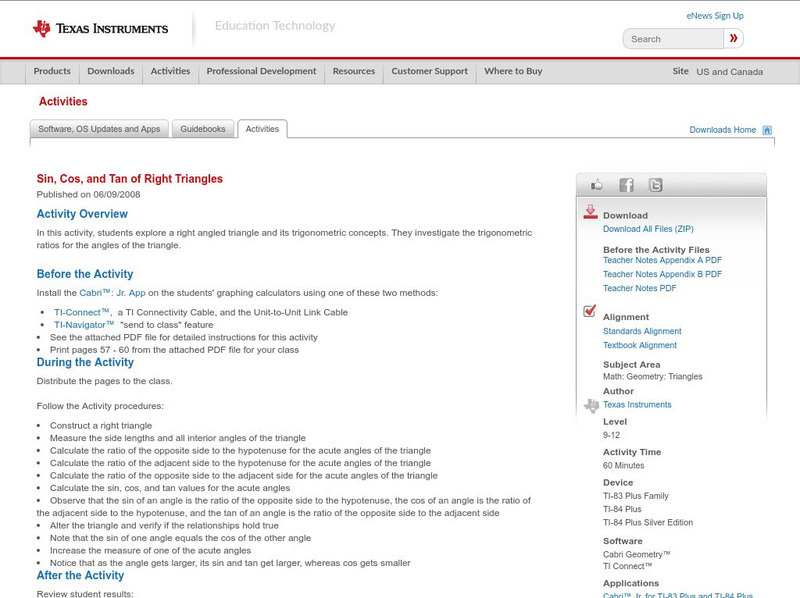Click the TI-83 Plus Family device text
800x598 pixels.
click(636, 496)
